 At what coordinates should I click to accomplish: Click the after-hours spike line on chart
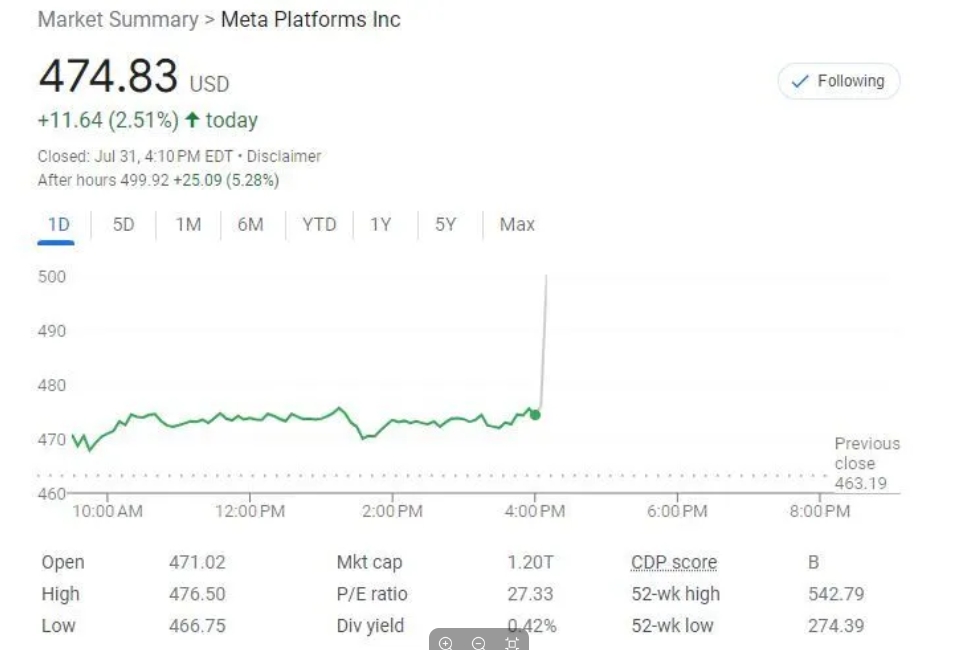(543, 340)
